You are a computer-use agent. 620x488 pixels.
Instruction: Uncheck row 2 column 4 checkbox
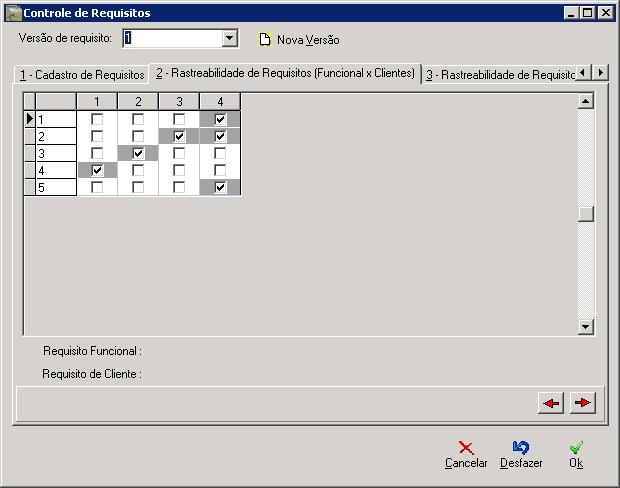tap(220, 136)
